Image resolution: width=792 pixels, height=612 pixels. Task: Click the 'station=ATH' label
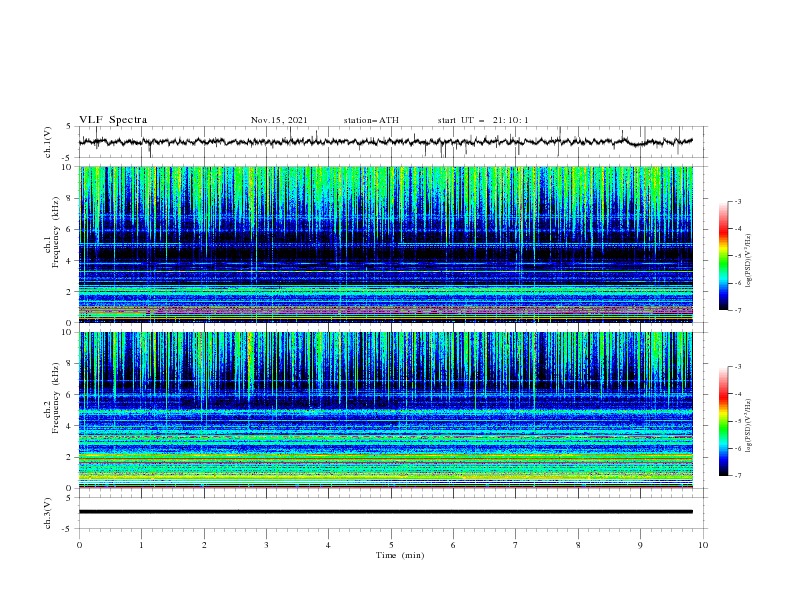pyautogui.click(x=371, y=120)
